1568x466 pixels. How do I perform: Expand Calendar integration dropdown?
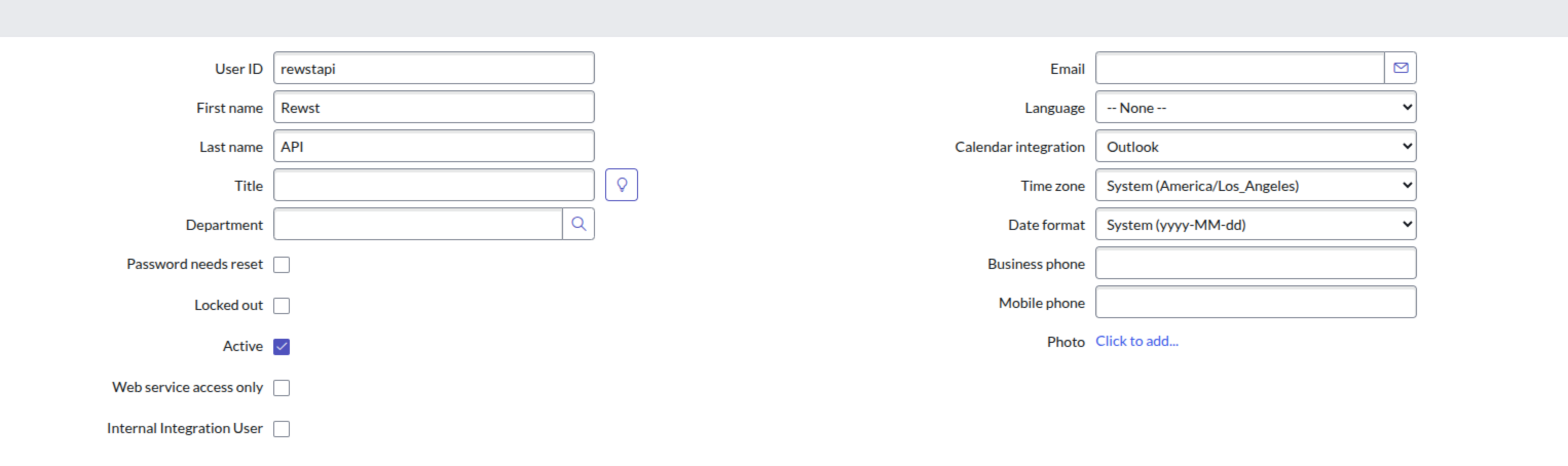tap(1255, 147)
